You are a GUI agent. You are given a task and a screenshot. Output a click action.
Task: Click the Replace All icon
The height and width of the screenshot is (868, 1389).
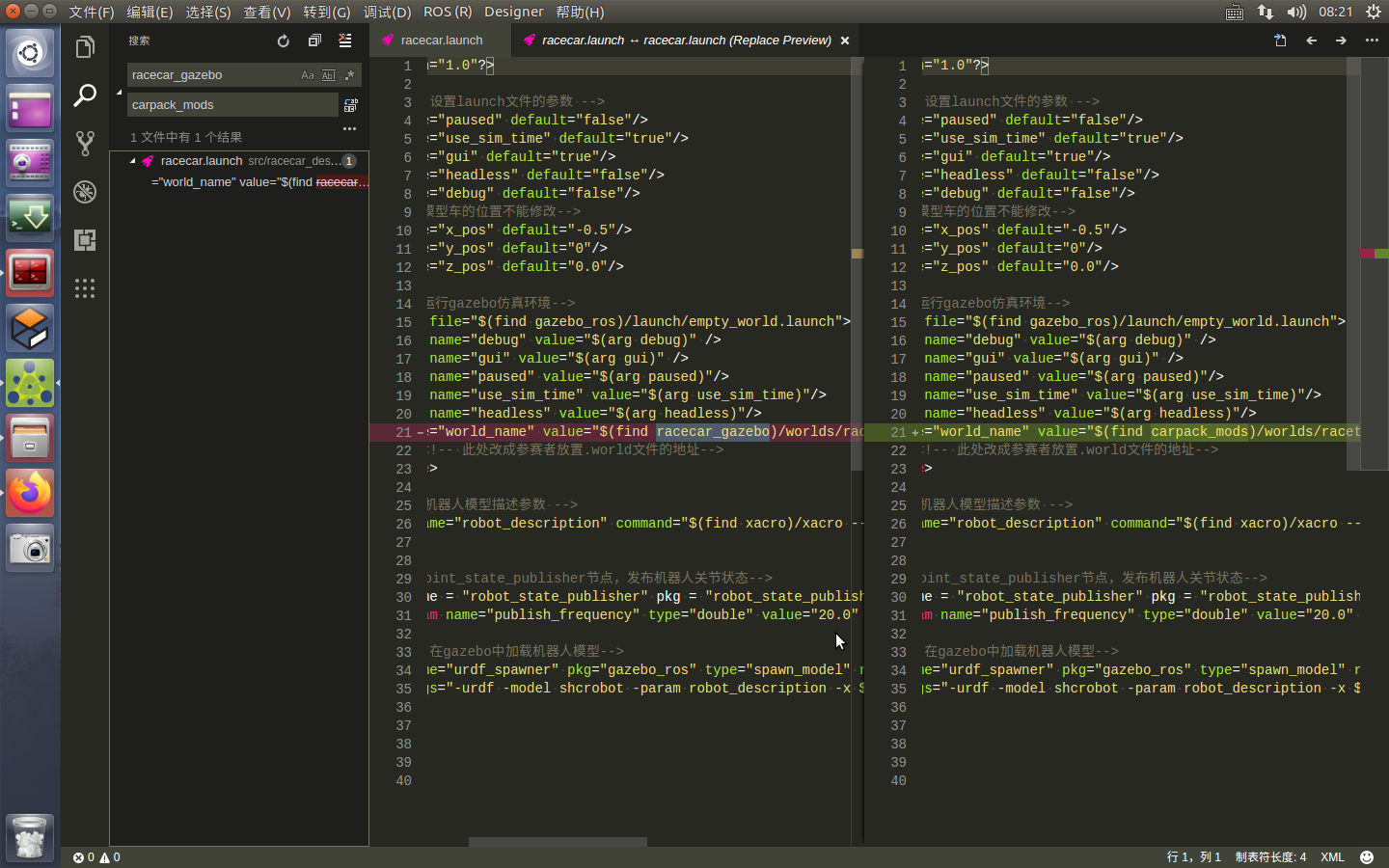pyautogui.click(x=351, y=105)
